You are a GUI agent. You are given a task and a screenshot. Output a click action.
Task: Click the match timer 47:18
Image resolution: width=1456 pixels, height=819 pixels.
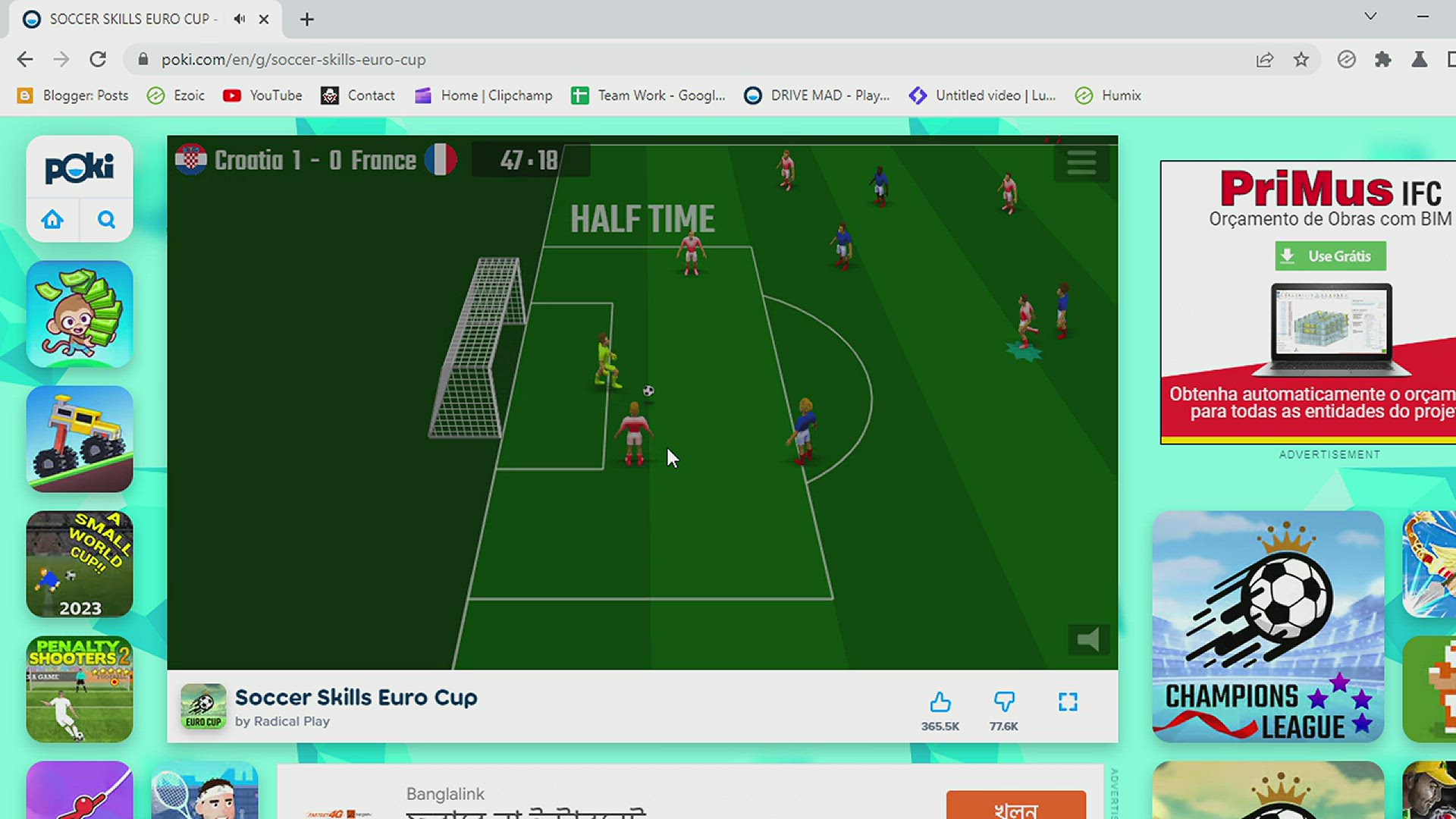pos(529,160)
